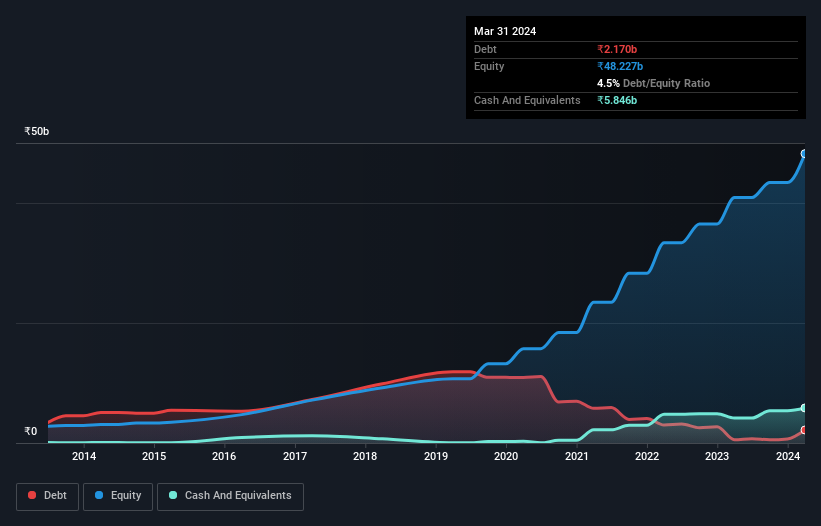Click the 2018 x-axis label
Viewport: 821px width, 526px height.
(365, 456)
